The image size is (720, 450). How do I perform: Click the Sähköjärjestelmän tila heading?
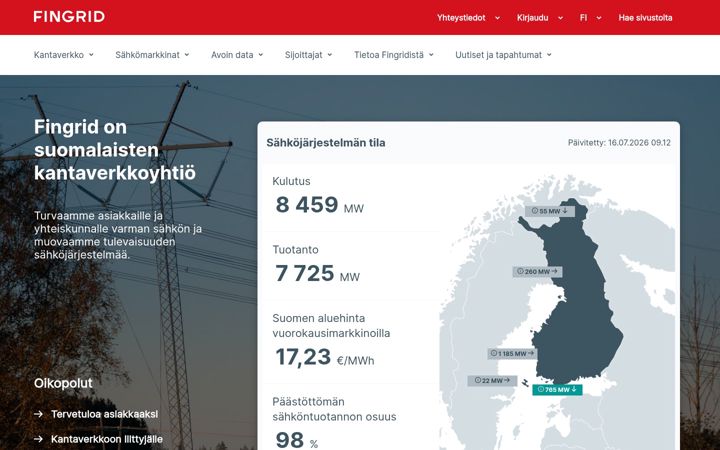point(326,143)
